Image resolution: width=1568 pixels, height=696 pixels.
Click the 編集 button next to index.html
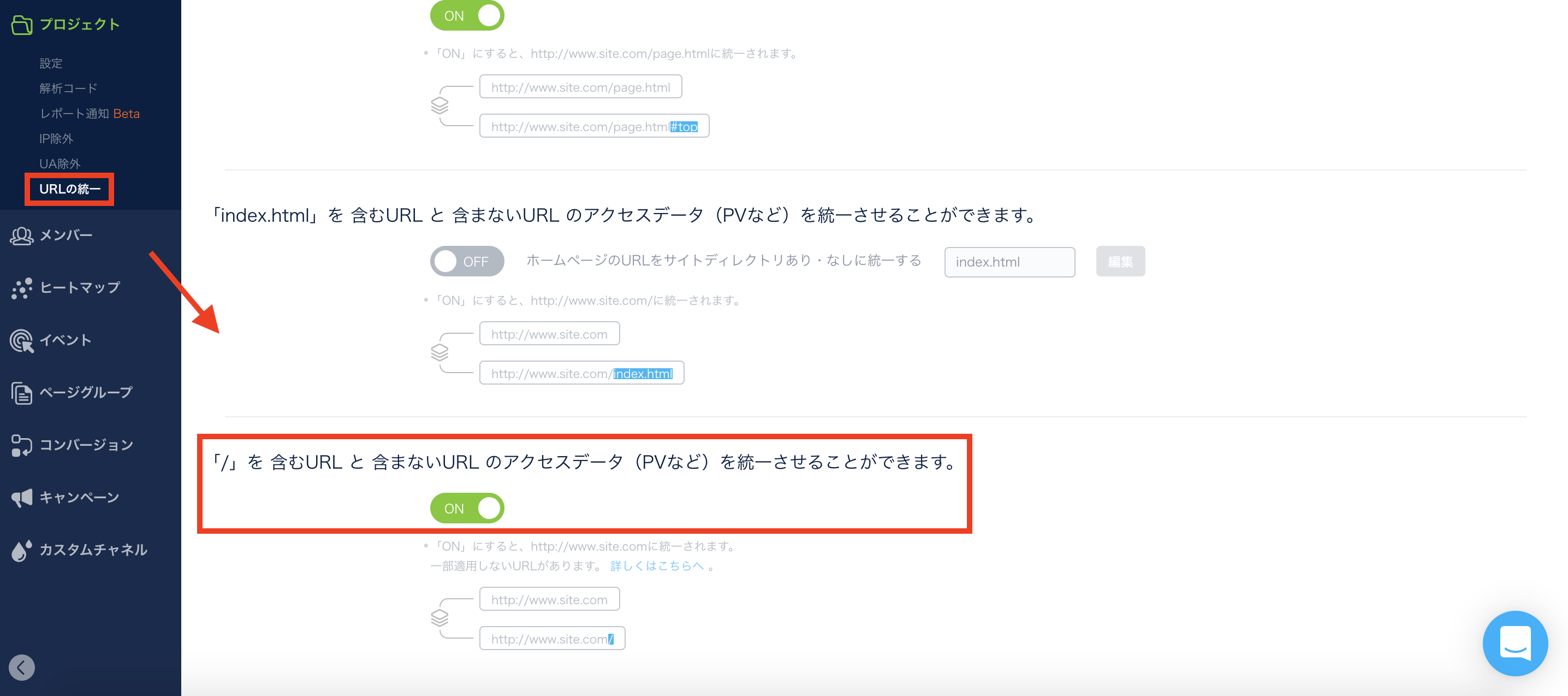(x=1120, y=261)
